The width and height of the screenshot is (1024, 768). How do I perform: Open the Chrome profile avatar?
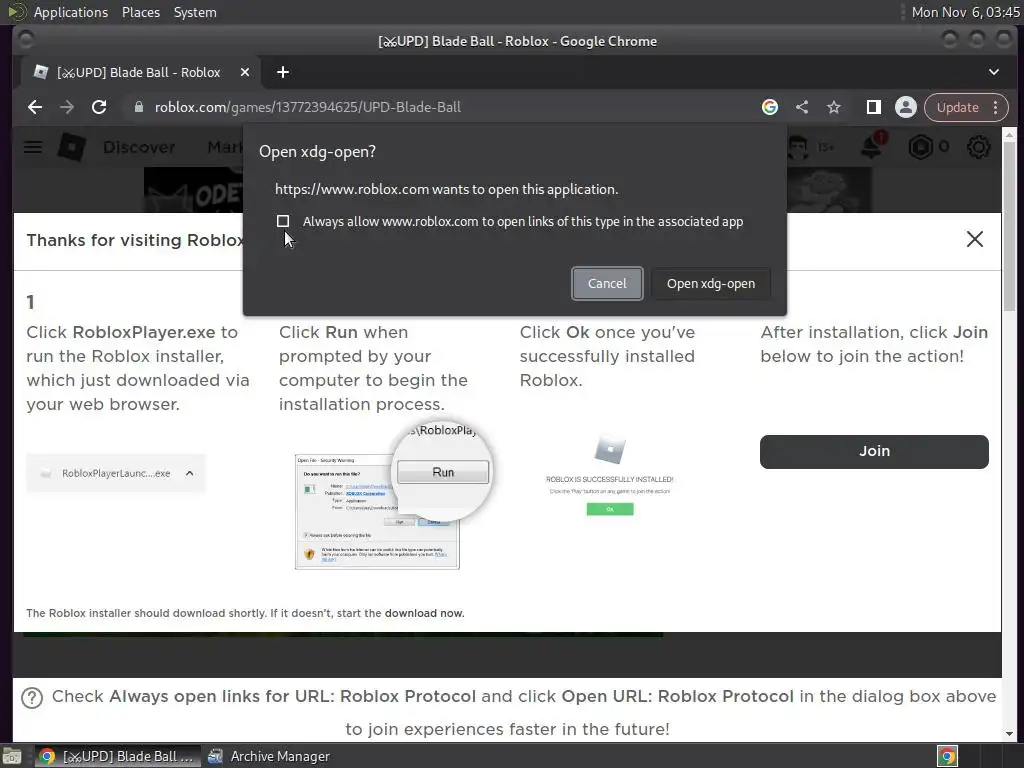click(905, 107)
